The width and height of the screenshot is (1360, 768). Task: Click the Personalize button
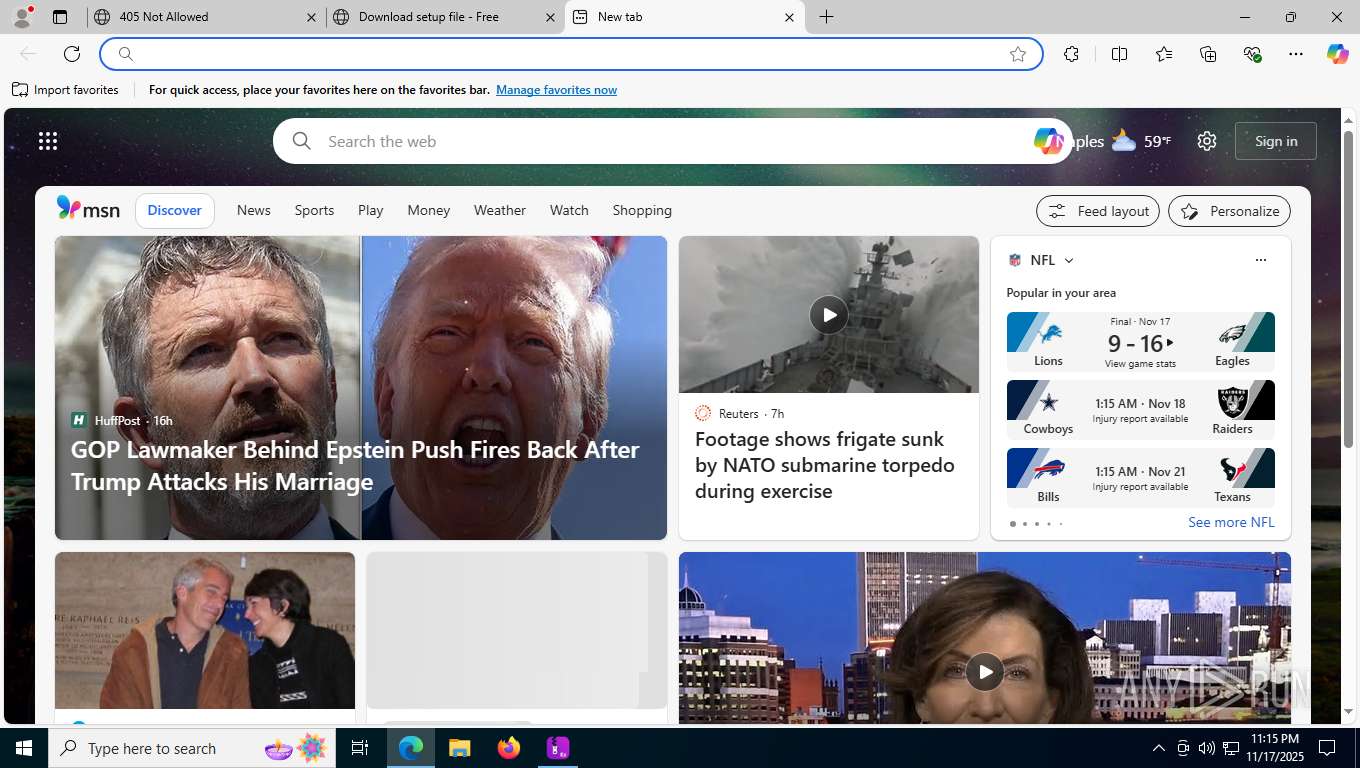coord(1229,211)
